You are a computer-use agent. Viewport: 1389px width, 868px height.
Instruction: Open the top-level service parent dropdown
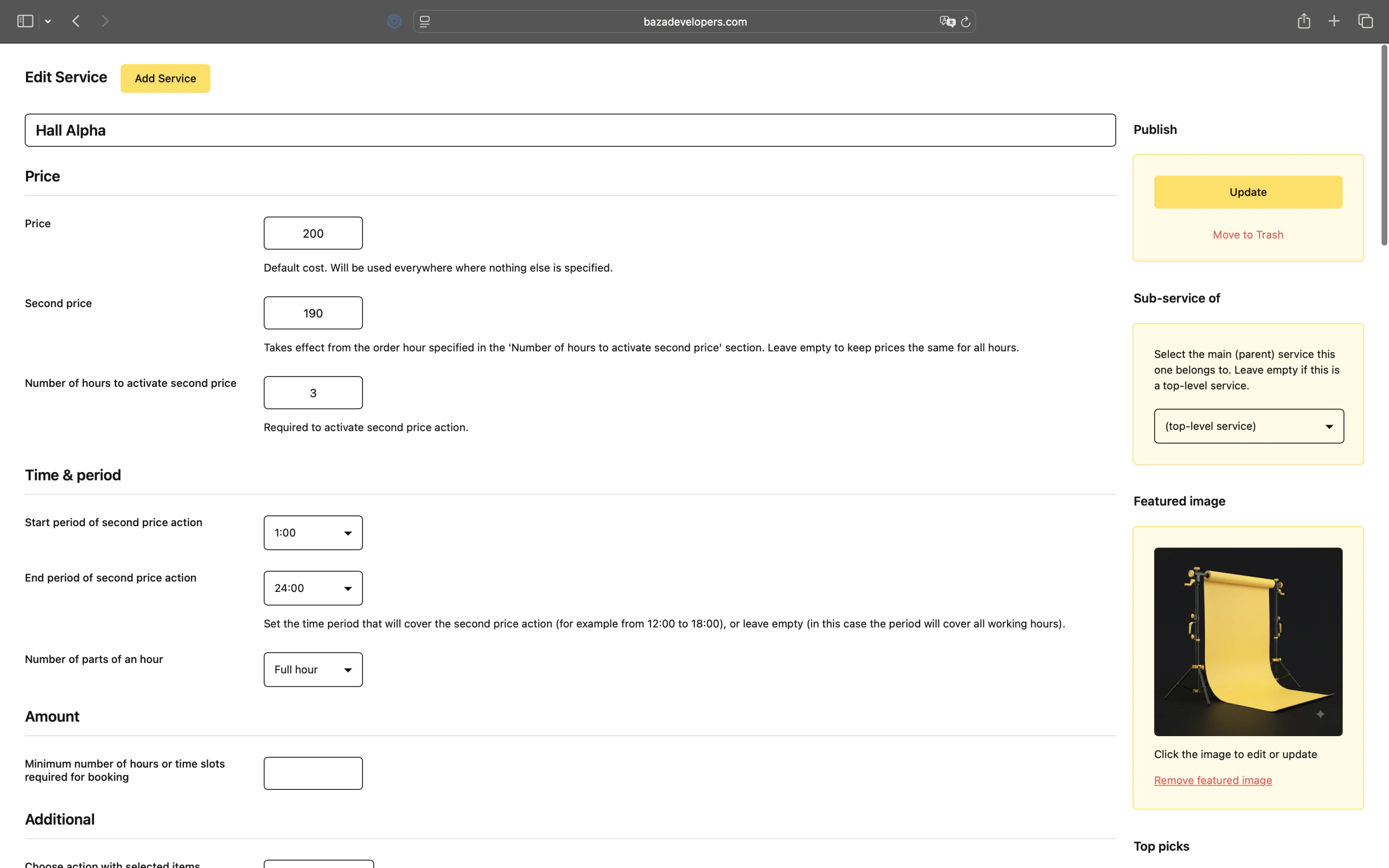[1249, 426]
